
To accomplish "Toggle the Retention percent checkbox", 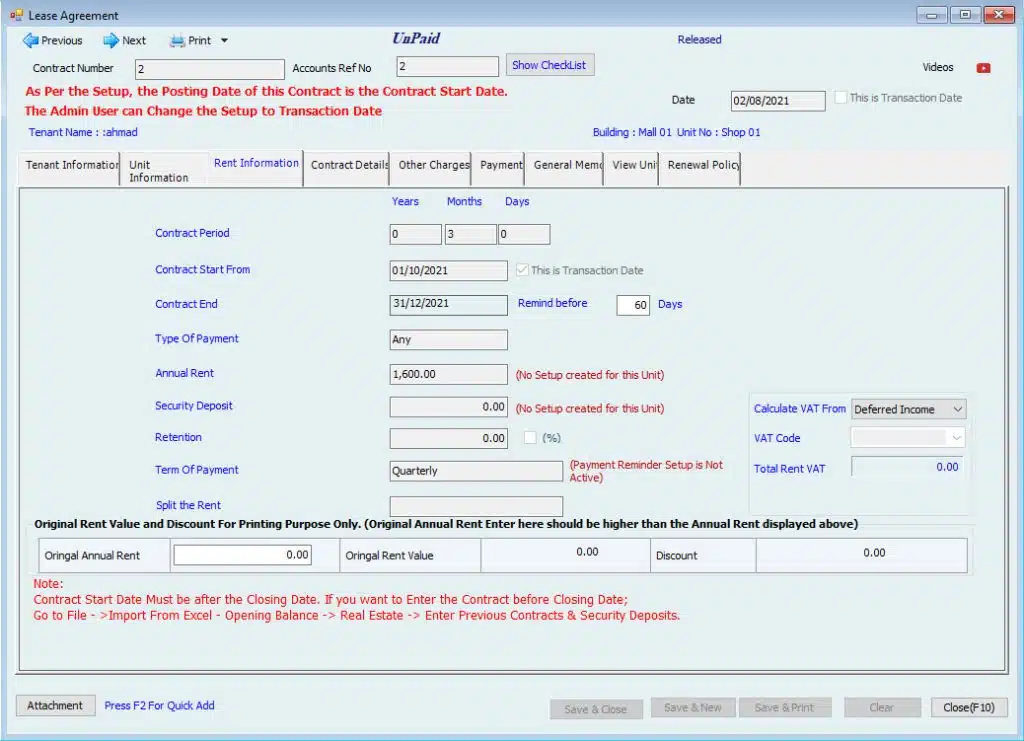I will click(x=530, y=437).
